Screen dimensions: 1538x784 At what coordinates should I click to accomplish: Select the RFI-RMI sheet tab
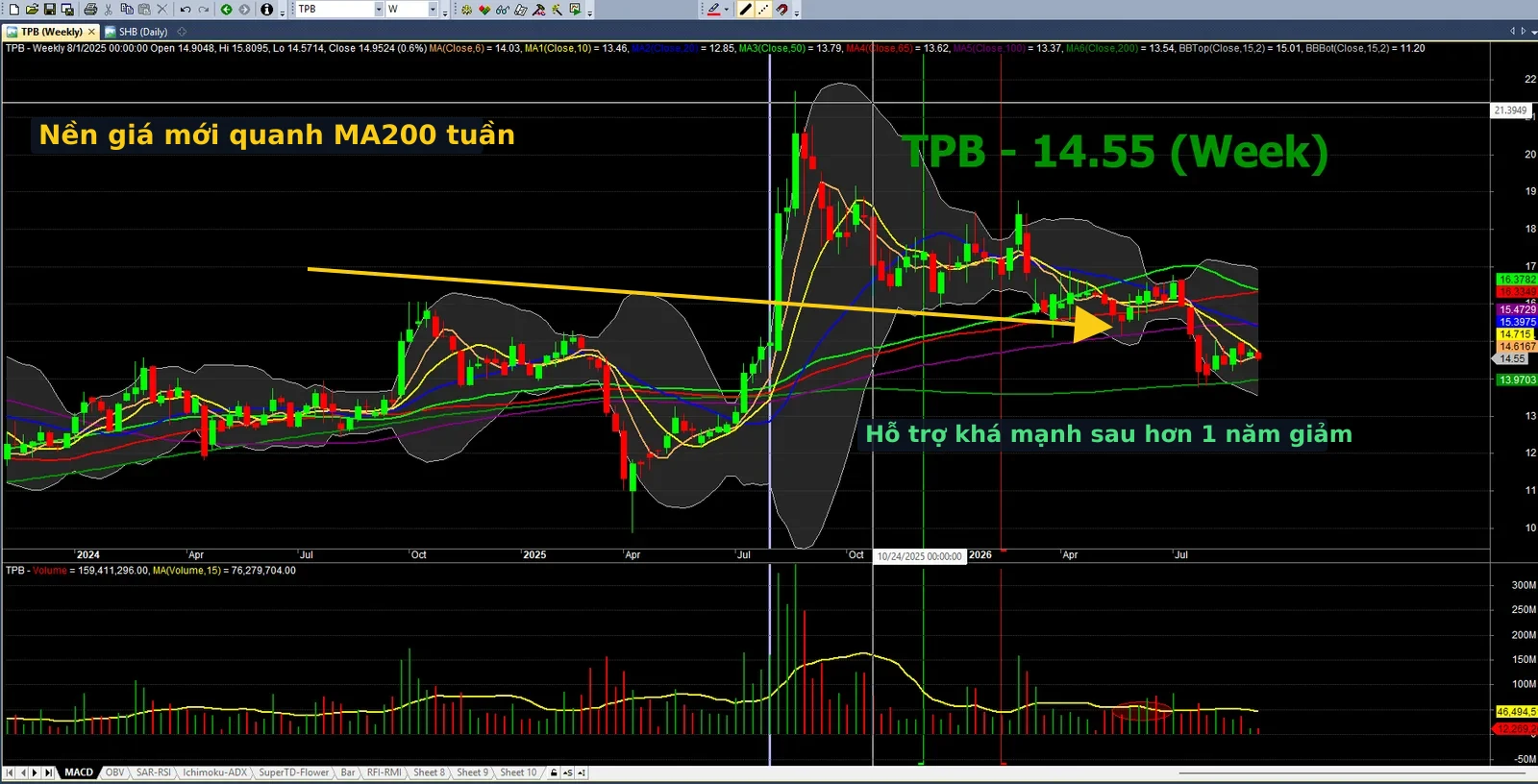[384, 772]
